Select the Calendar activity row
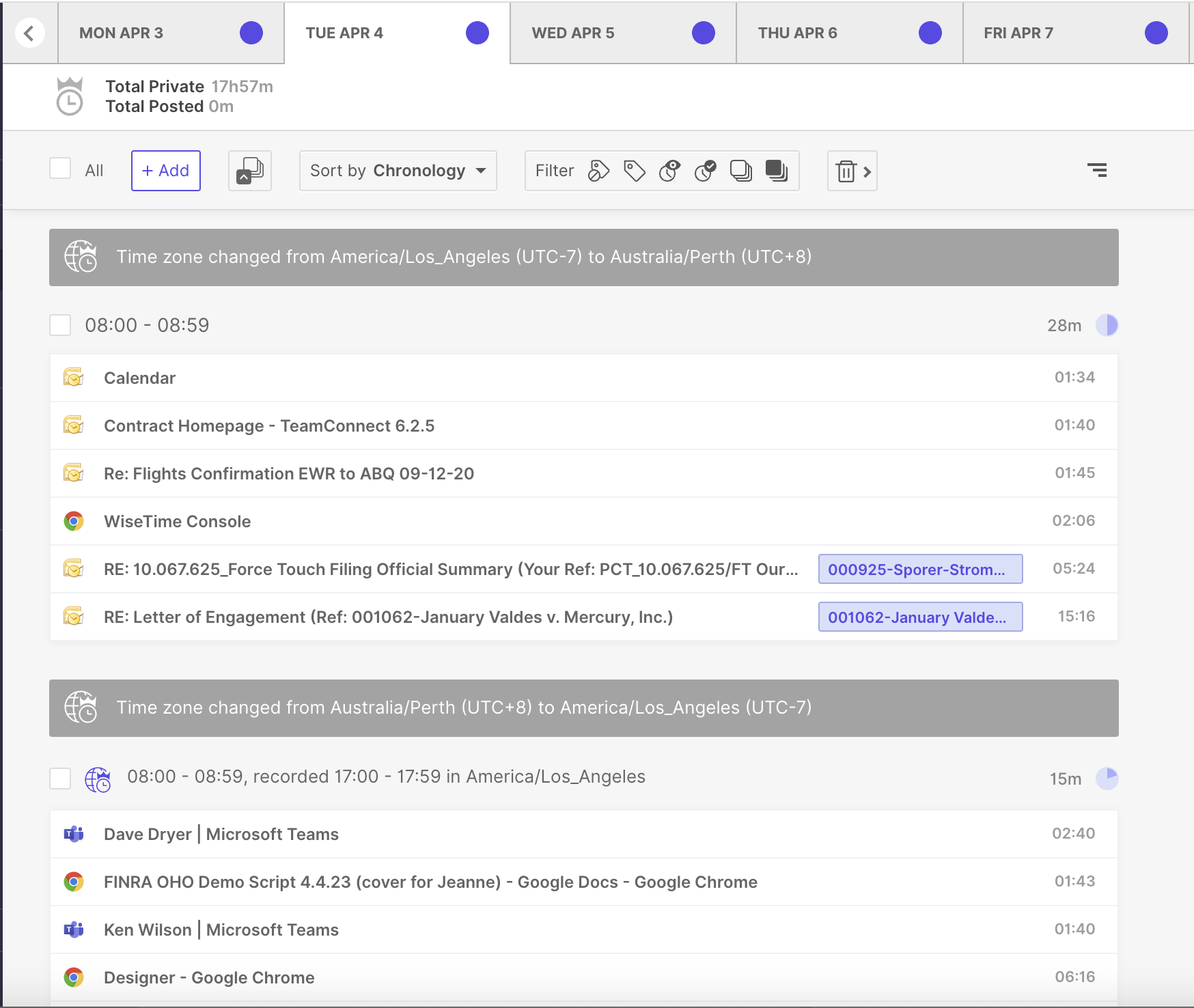The height and width of the screenshot is (1008, 1194). pyautogui.click(x=584, y=378)
